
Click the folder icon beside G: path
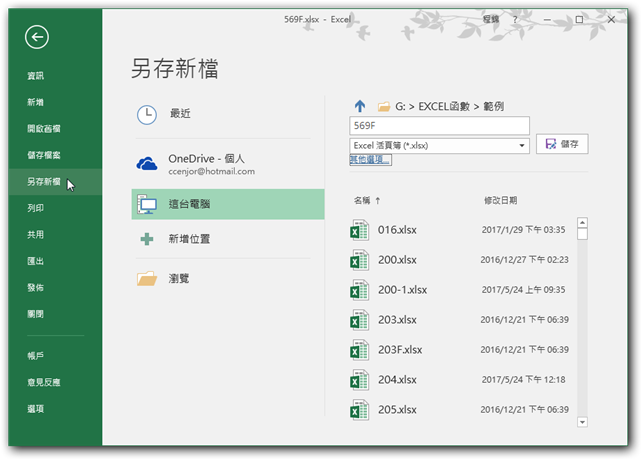384,107
